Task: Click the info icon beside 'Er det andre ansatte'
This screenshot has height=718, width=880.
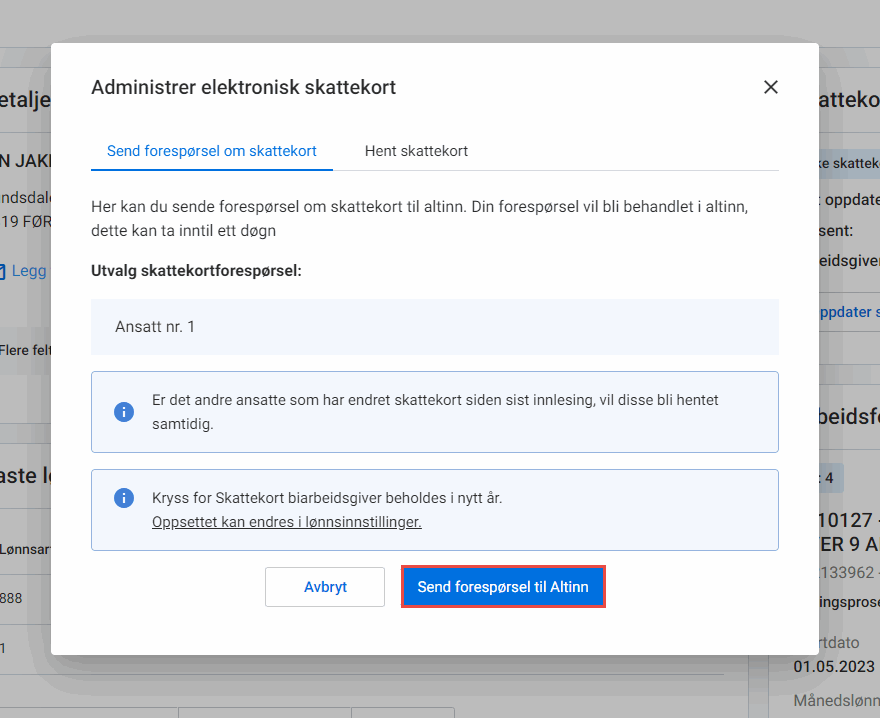Action: tap(124, 412)
